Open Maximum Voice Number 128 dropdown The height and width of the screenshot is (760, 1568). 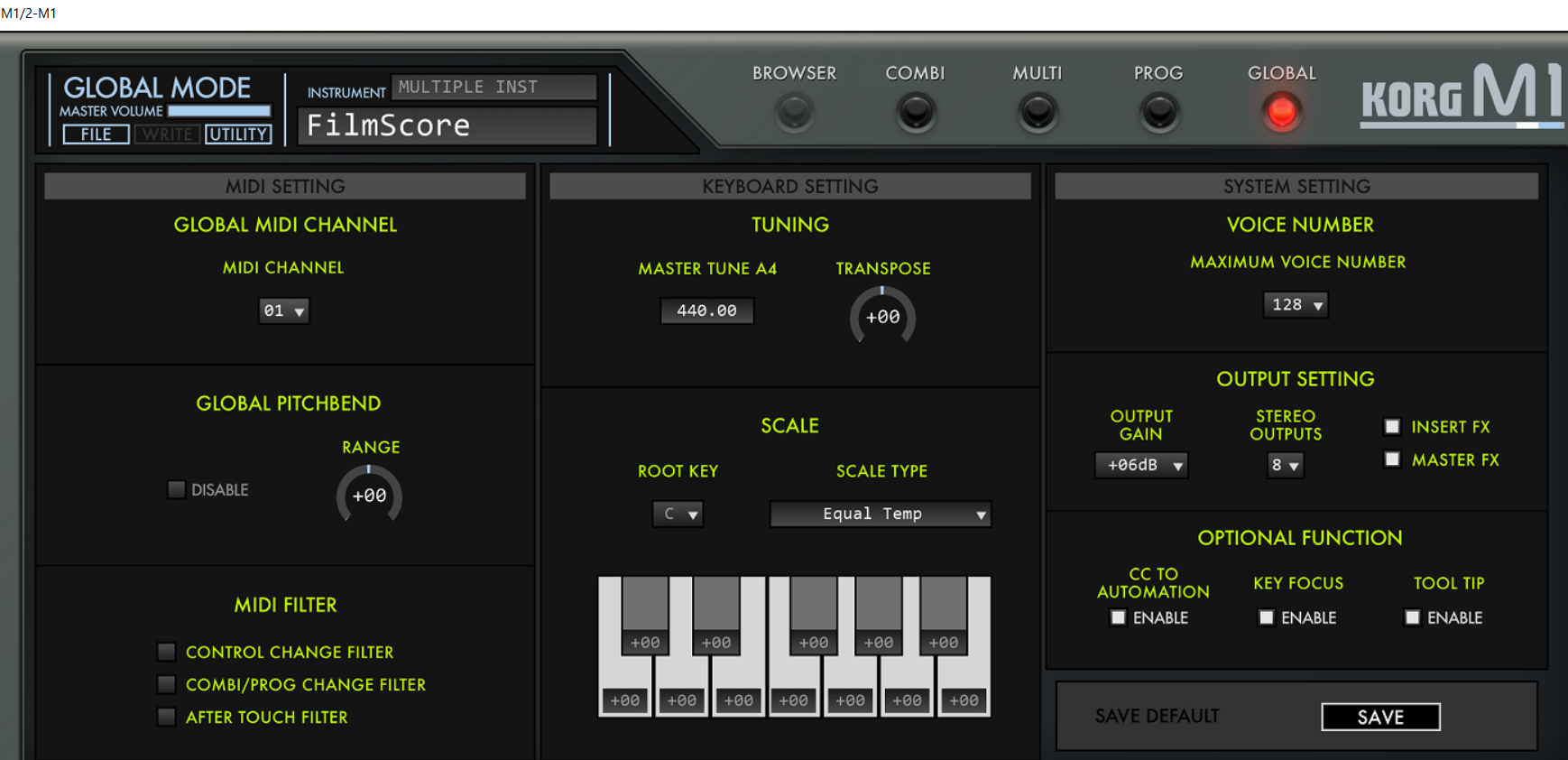[1296, 305]
